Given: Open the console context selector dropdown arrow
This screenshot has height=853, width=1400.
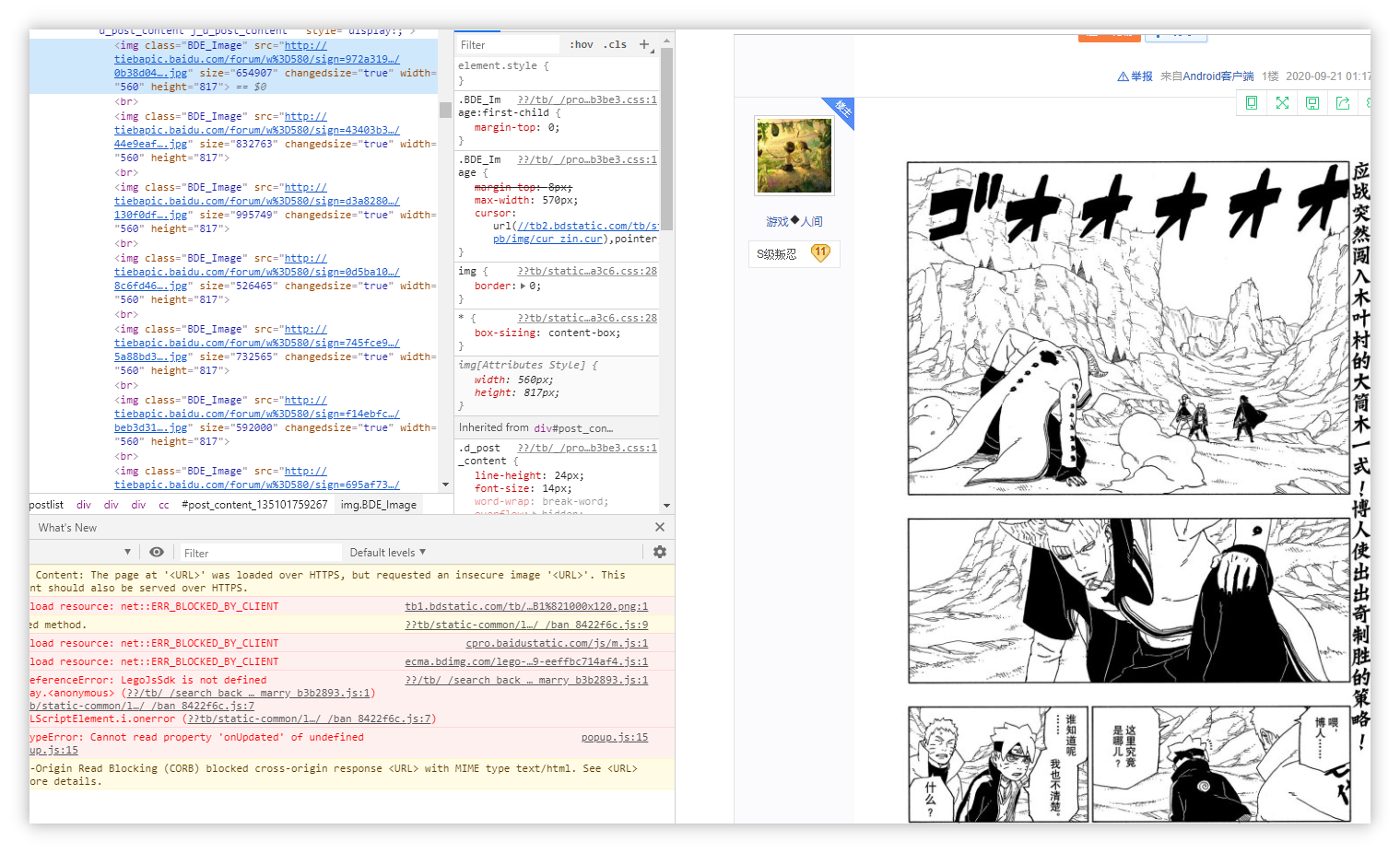Looking at the screenshot, I should 127,552.
